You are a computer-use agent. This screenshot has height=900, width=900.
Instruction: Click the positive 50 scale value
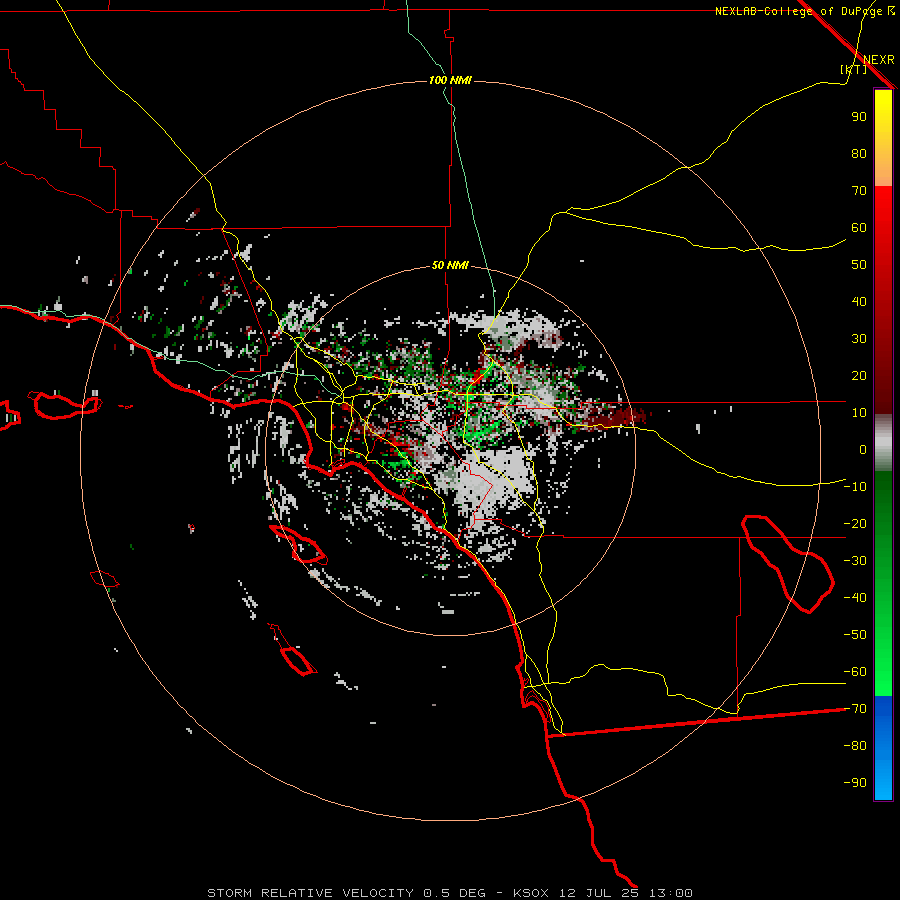pyautogui.click(x=859, y=265)
